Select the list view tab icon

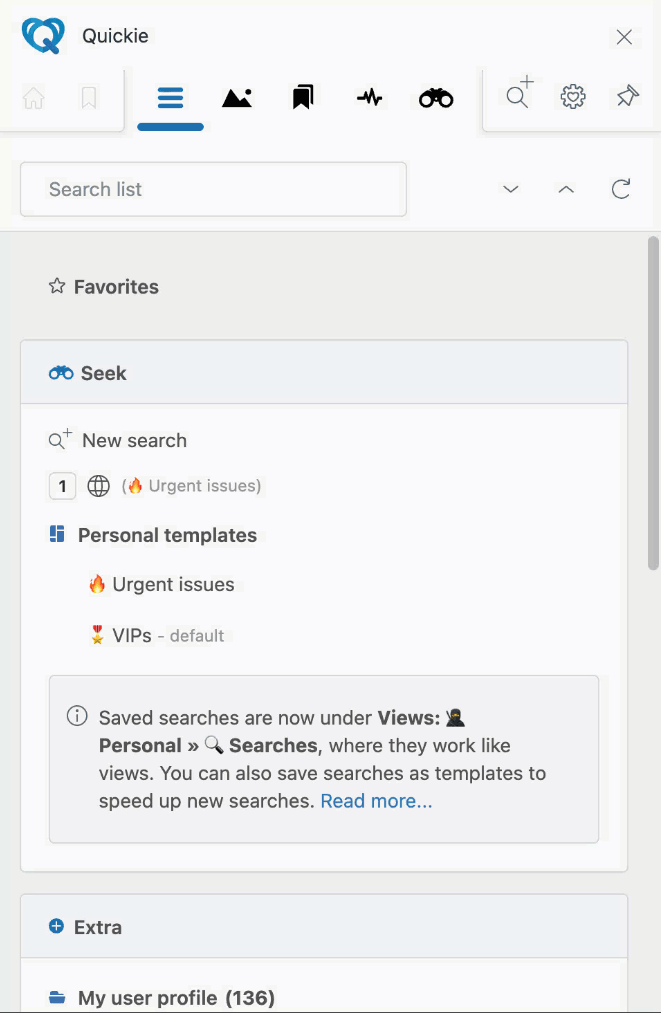171,98
